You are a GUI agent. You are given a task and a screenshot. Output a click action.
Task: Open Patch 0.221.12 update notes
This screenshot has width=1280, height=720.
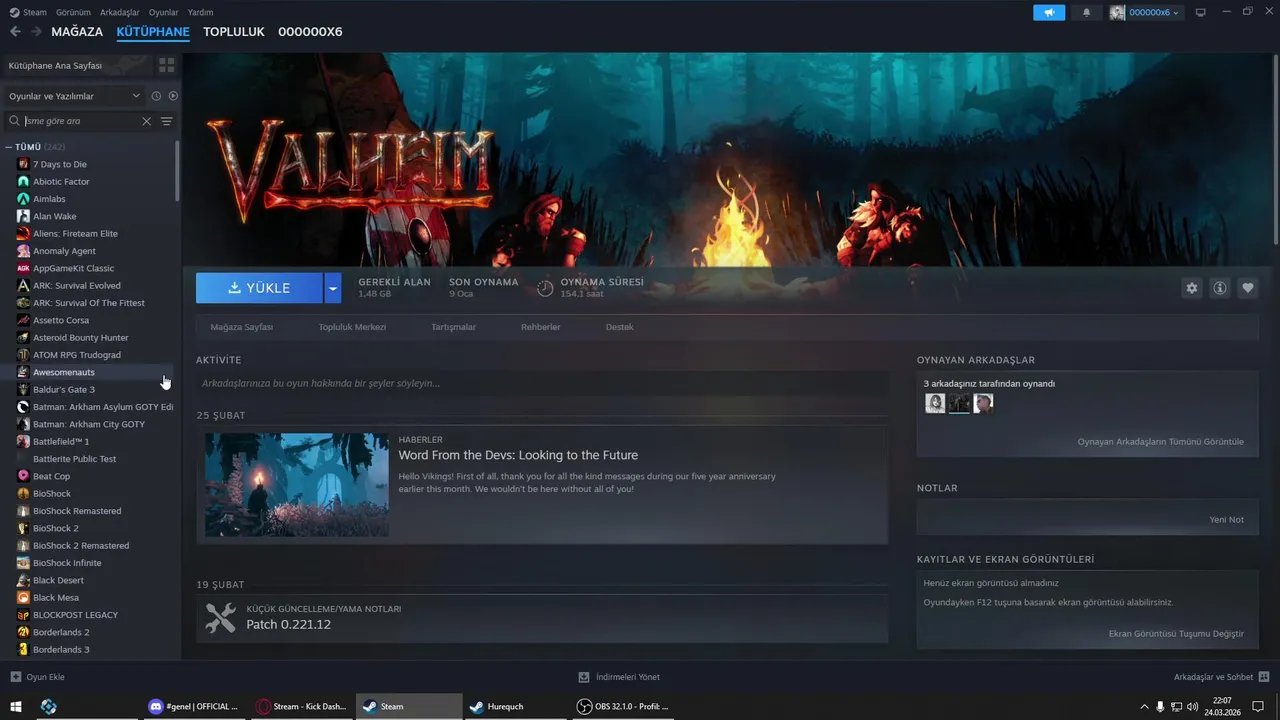point(288,624)
